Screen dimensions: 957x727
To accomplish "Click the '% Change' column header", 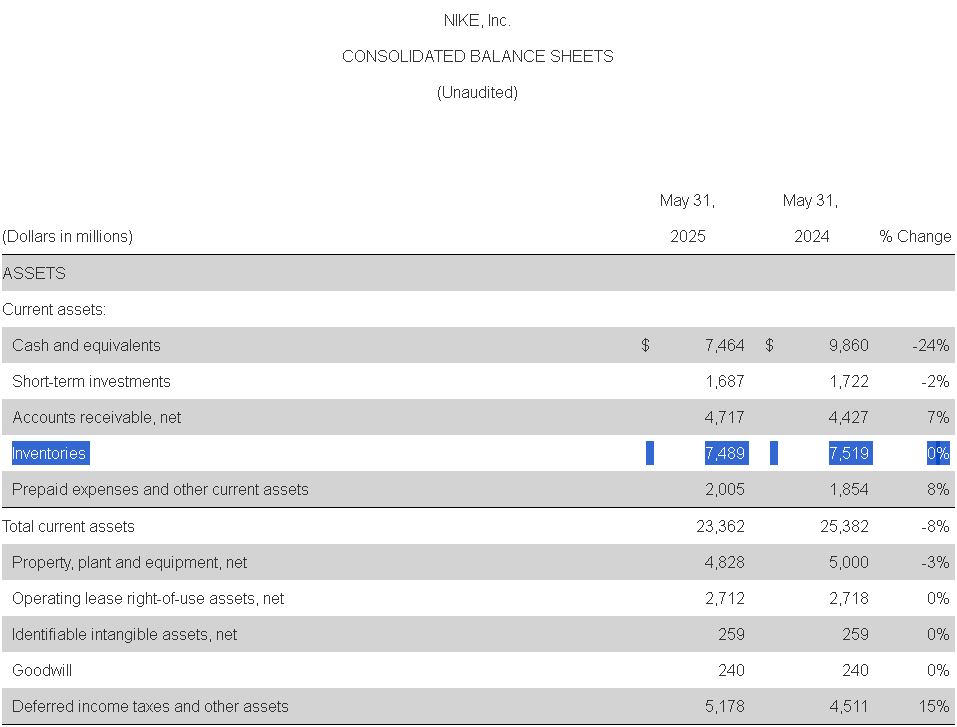I will pos(915,236).
